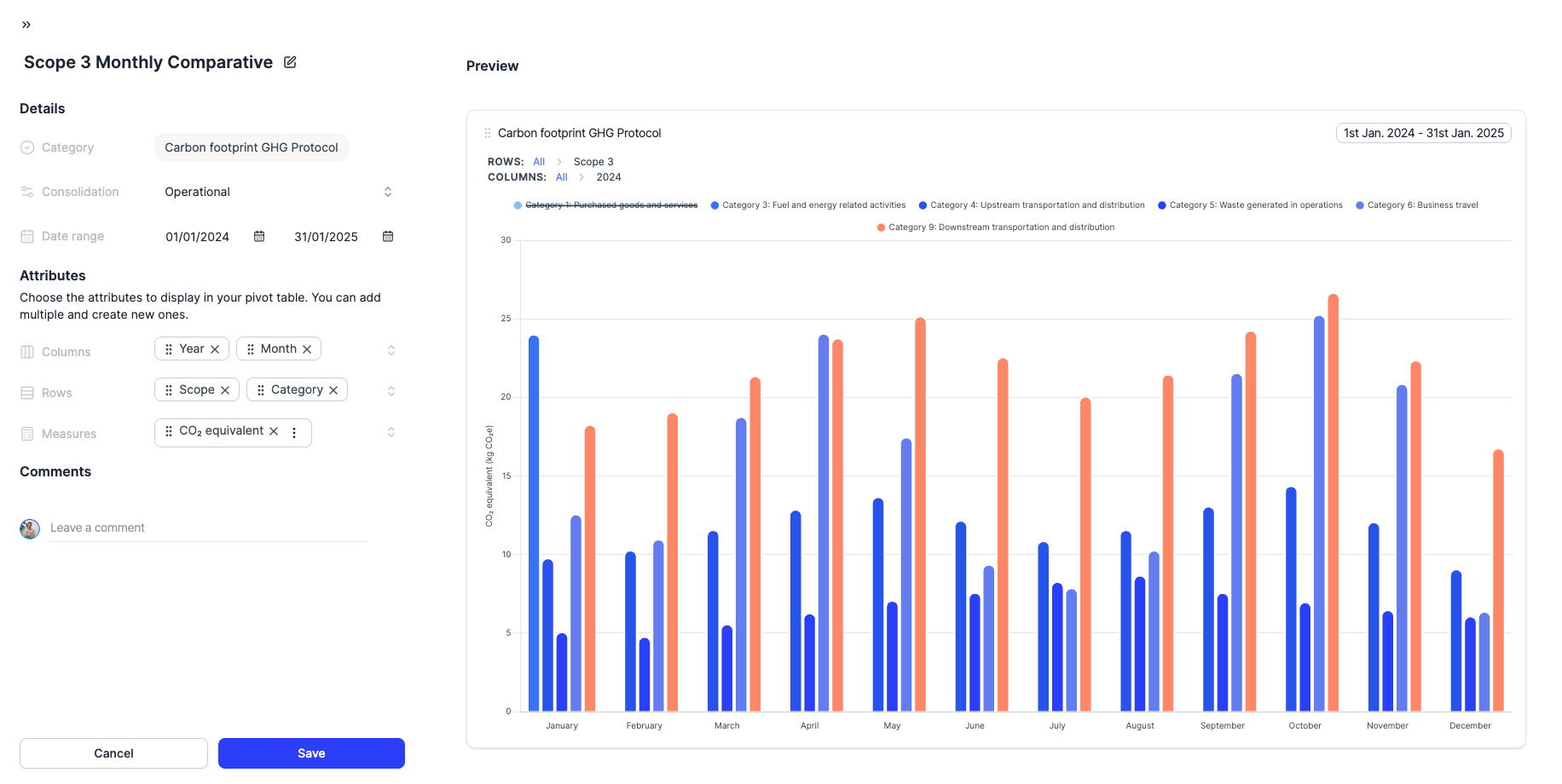Click the chevron beside the Columns attributes
This screenshot has width=1562, height=784.
pos(391,349)
